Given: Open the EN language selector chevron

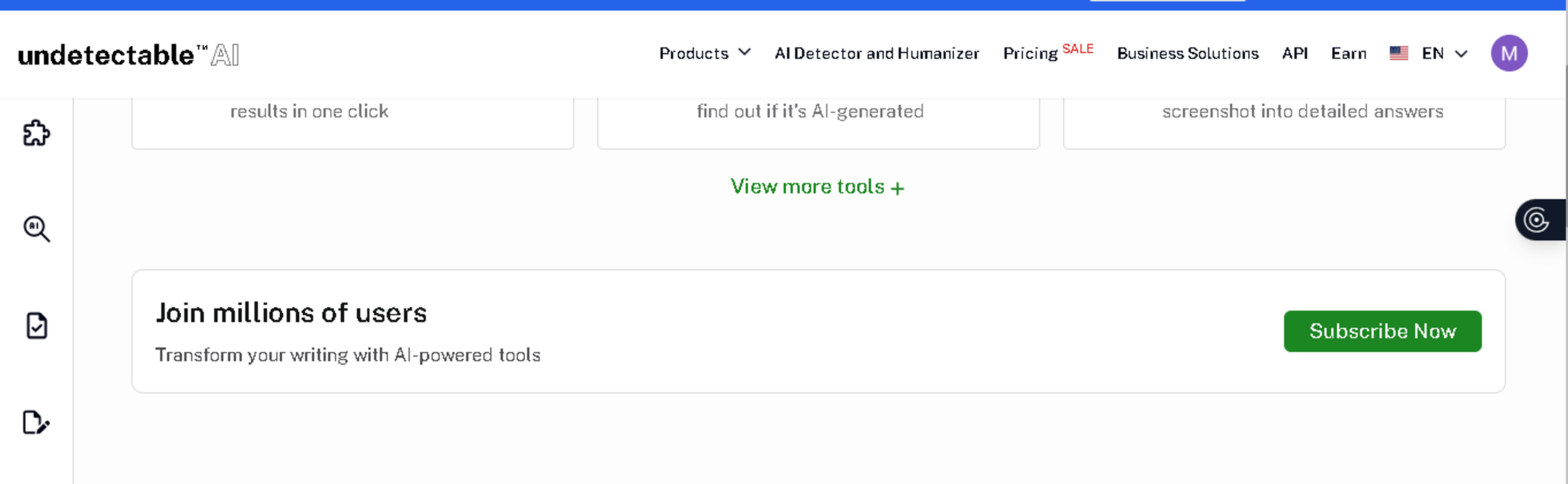Looking at the screenshot, I should [1461, 54].
